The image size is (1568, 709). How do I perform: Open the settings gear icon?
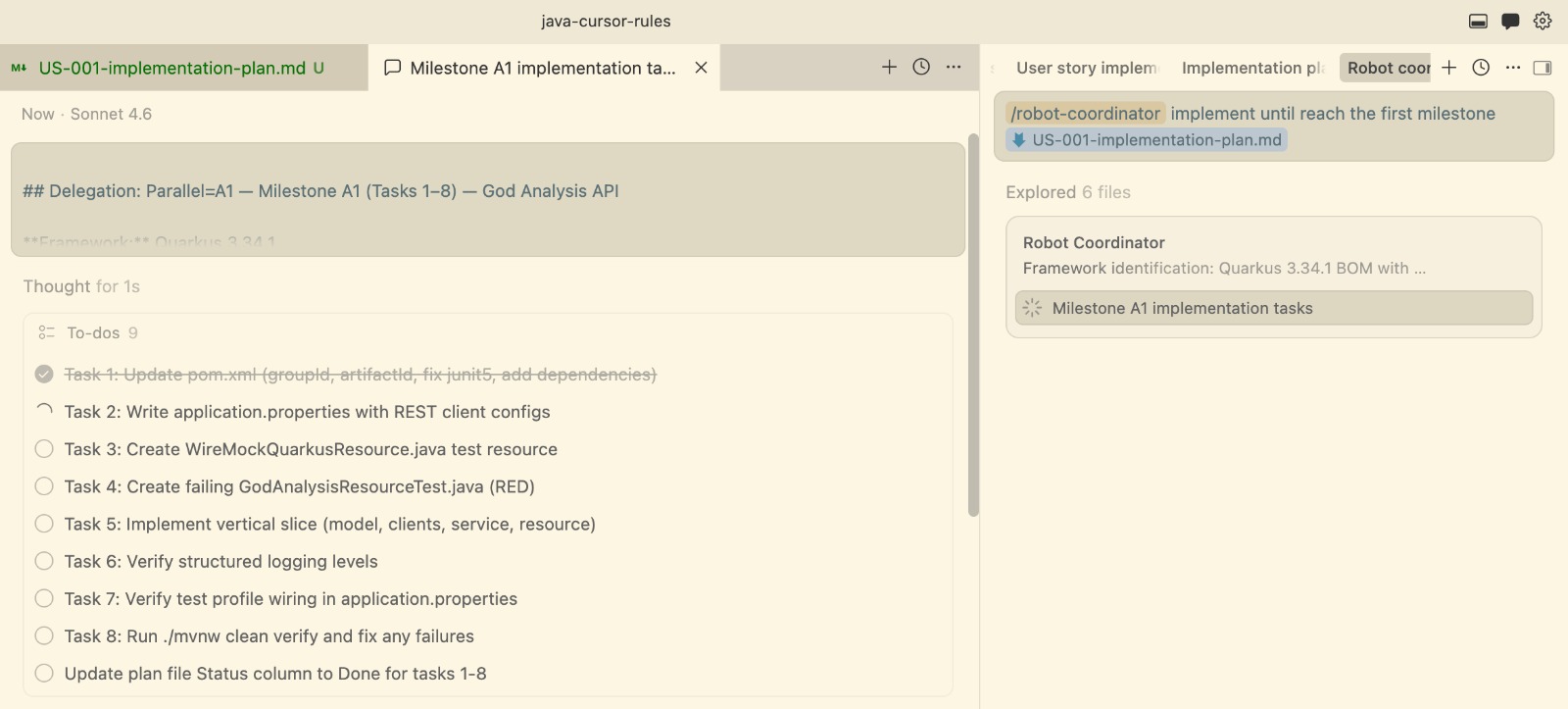1543,21
